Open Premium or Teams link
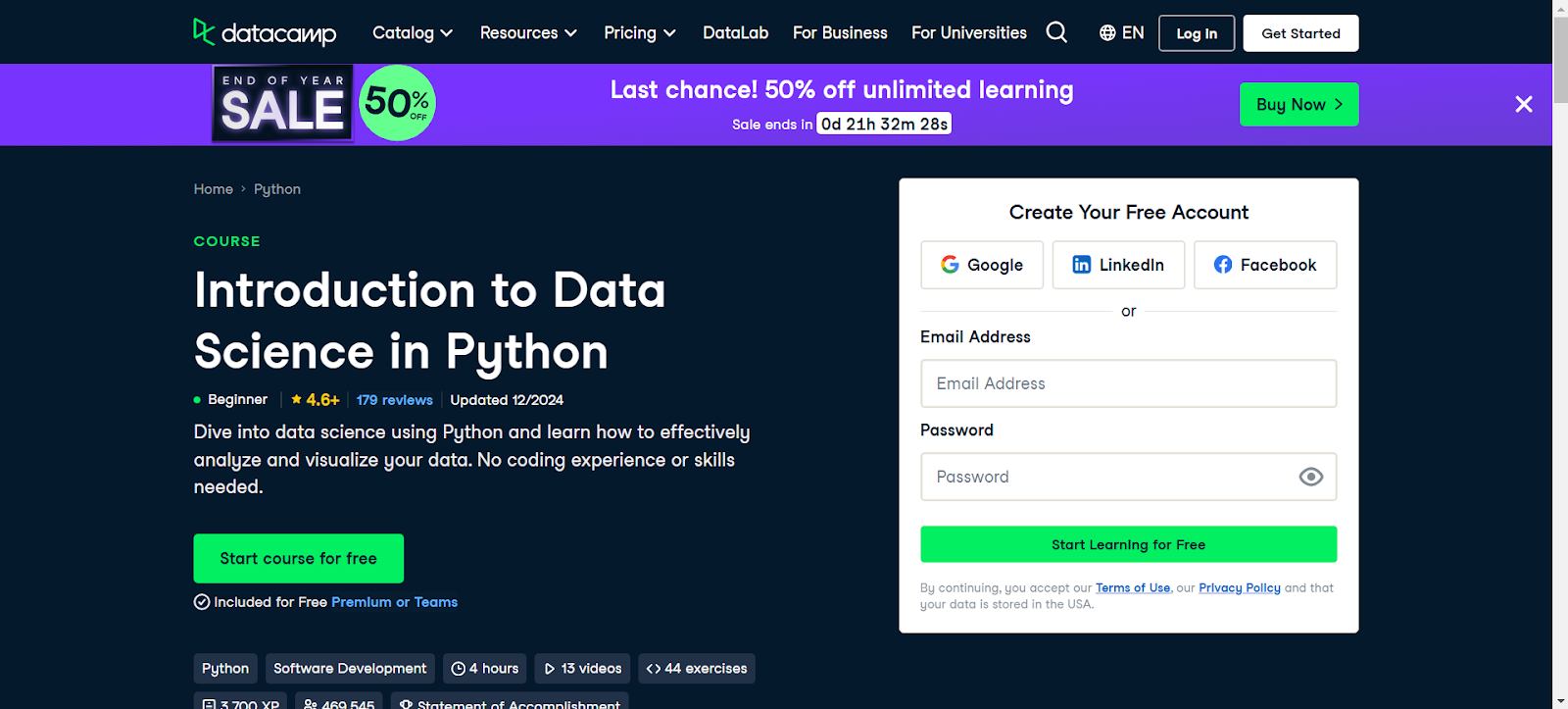This screenshot has width=1568, height=709. [x=394, y=602]
